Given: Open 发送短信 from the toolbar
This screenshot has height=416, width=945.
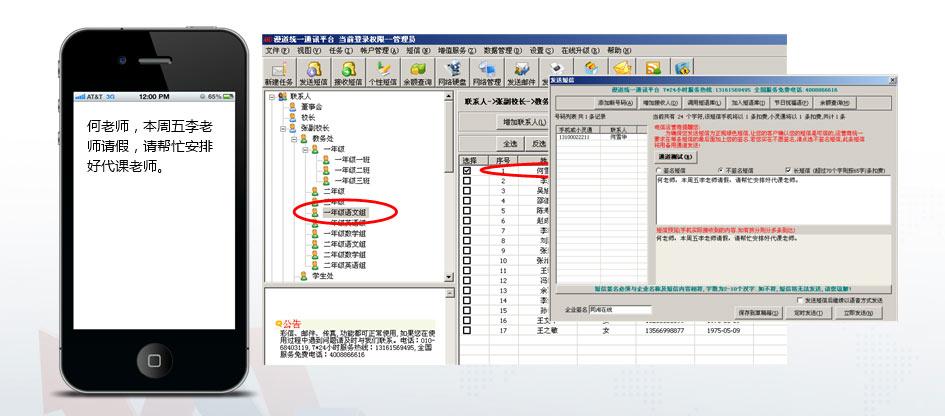Looking at the screenshot, I should tap(315, 71).
